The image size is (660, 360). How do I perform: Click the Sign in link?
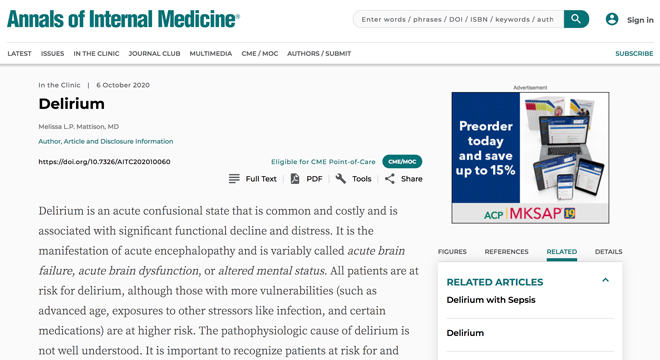pos(640,20)
